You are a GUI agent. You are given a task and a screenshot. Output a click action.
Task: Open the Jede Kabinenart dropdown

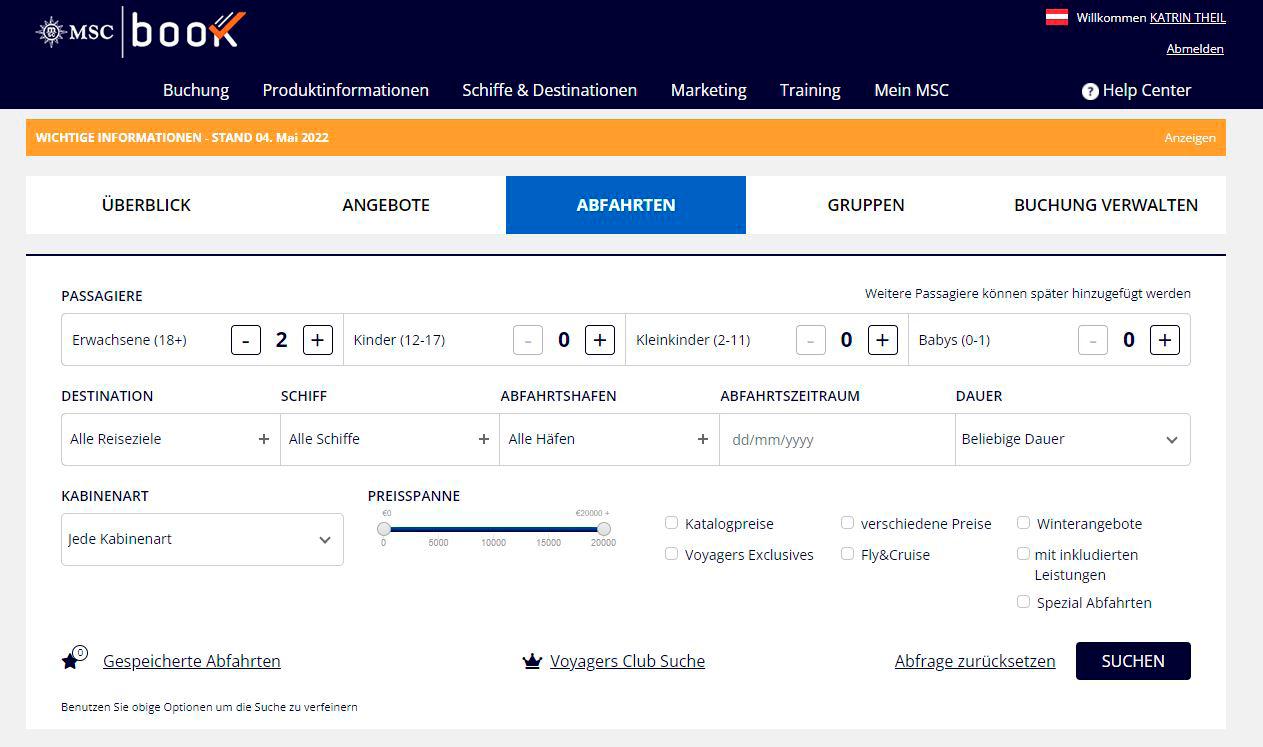click(202, 539)
